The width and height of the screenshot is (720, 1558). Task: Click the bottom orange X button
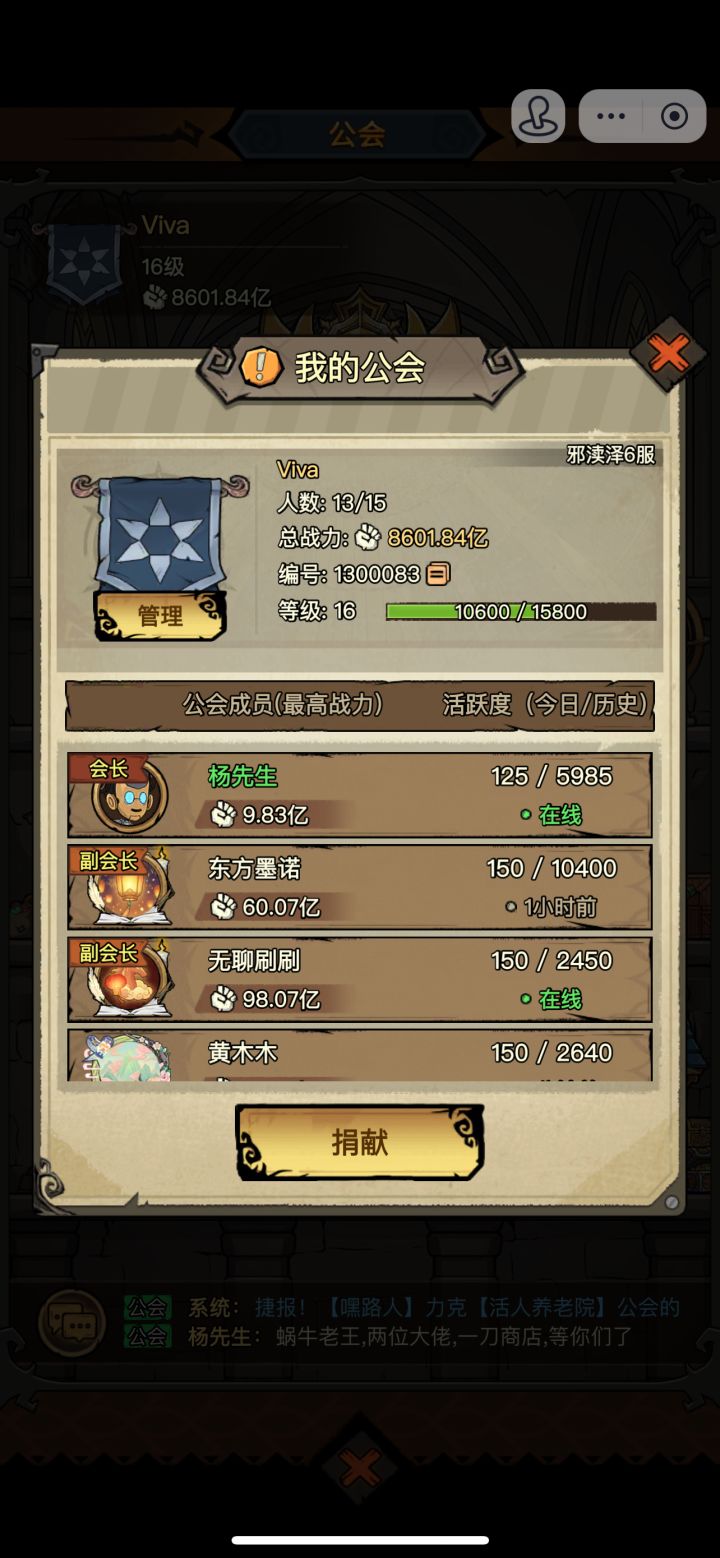click(x=359, y=1469)
